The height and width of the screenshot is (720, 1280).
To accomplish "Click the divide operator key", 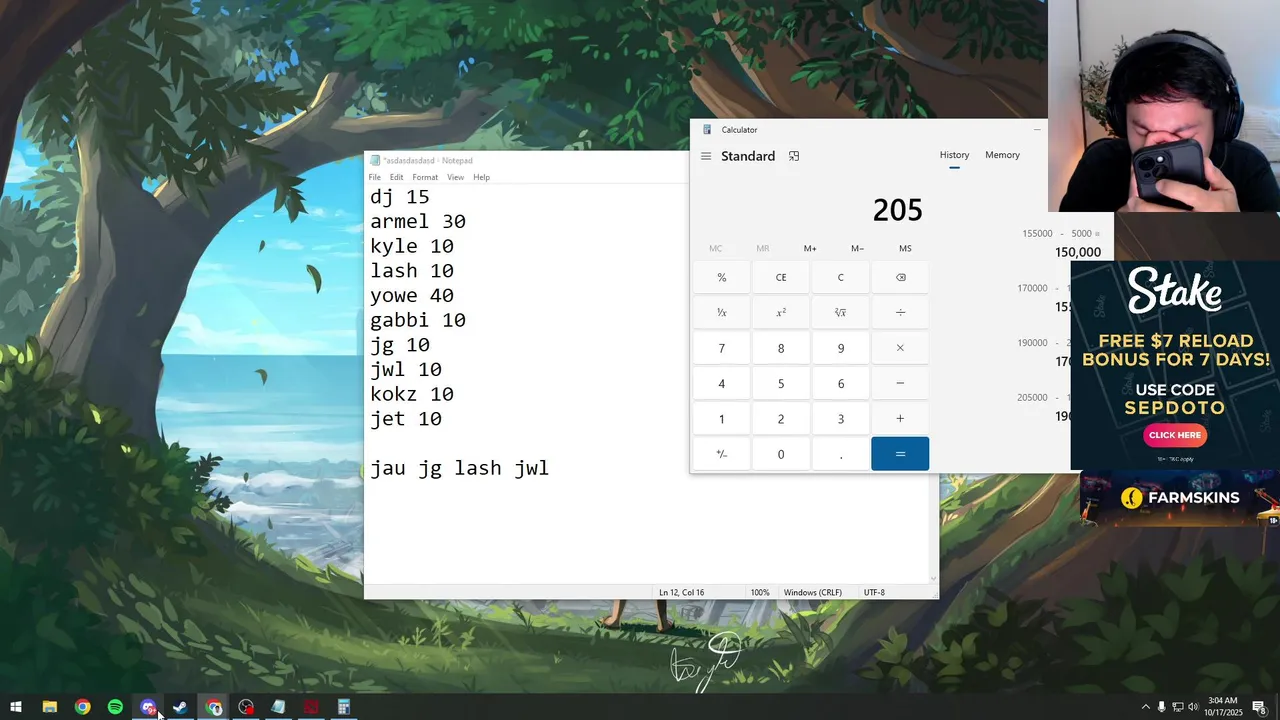I will (x=900, y=313).
